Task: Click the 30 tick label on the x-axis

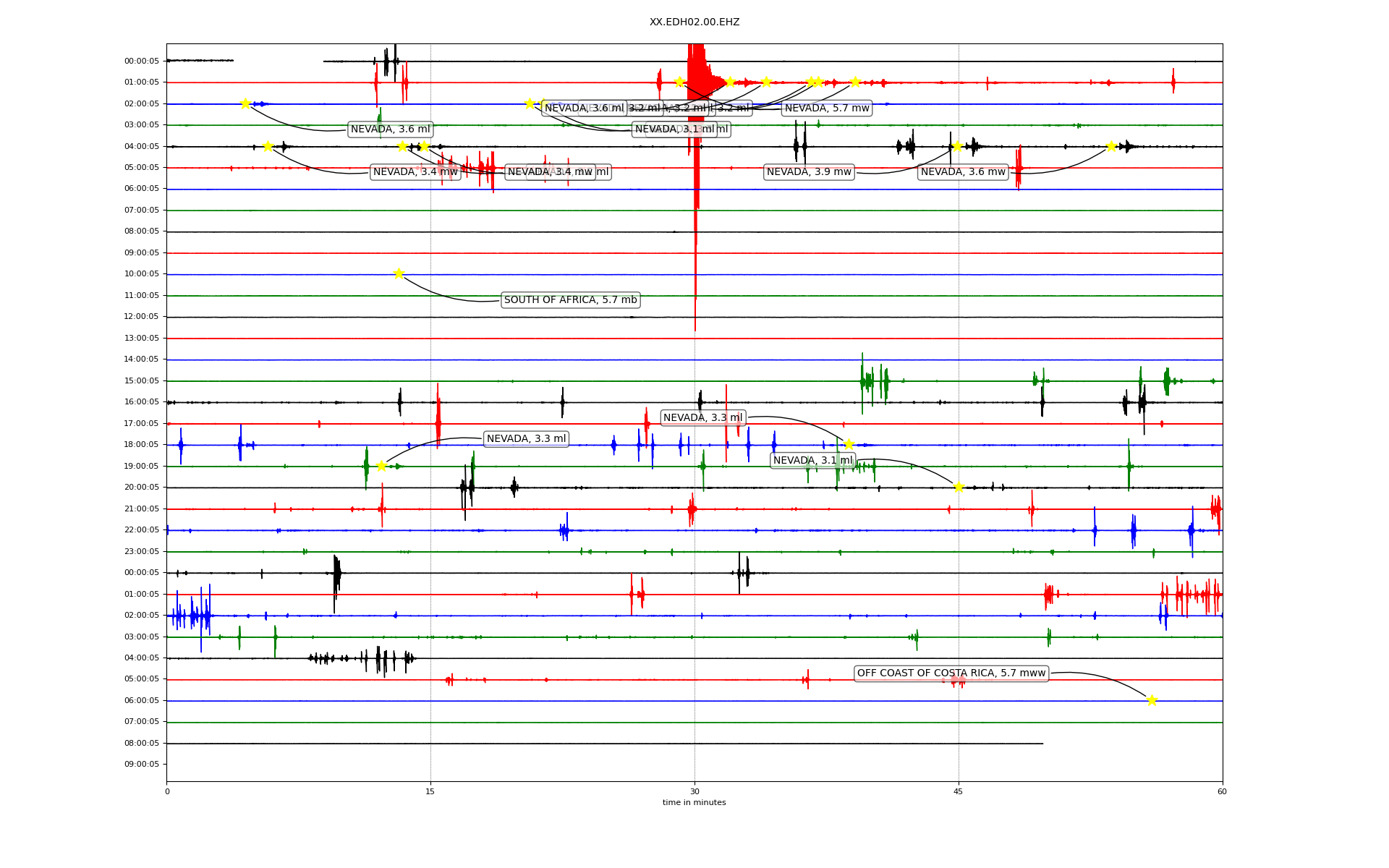Action: tap(694, 791)
